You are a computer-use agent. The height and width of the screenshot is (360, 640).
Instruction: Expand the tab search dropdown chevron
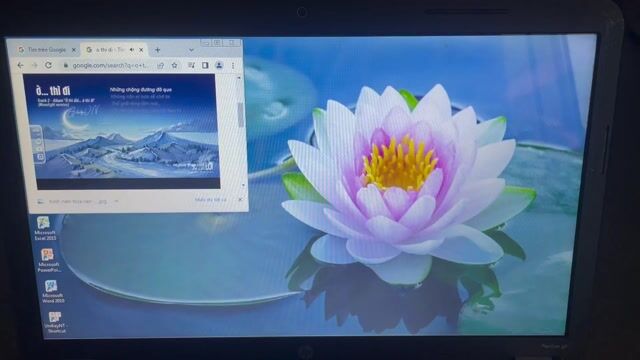(x=191, y=50)
